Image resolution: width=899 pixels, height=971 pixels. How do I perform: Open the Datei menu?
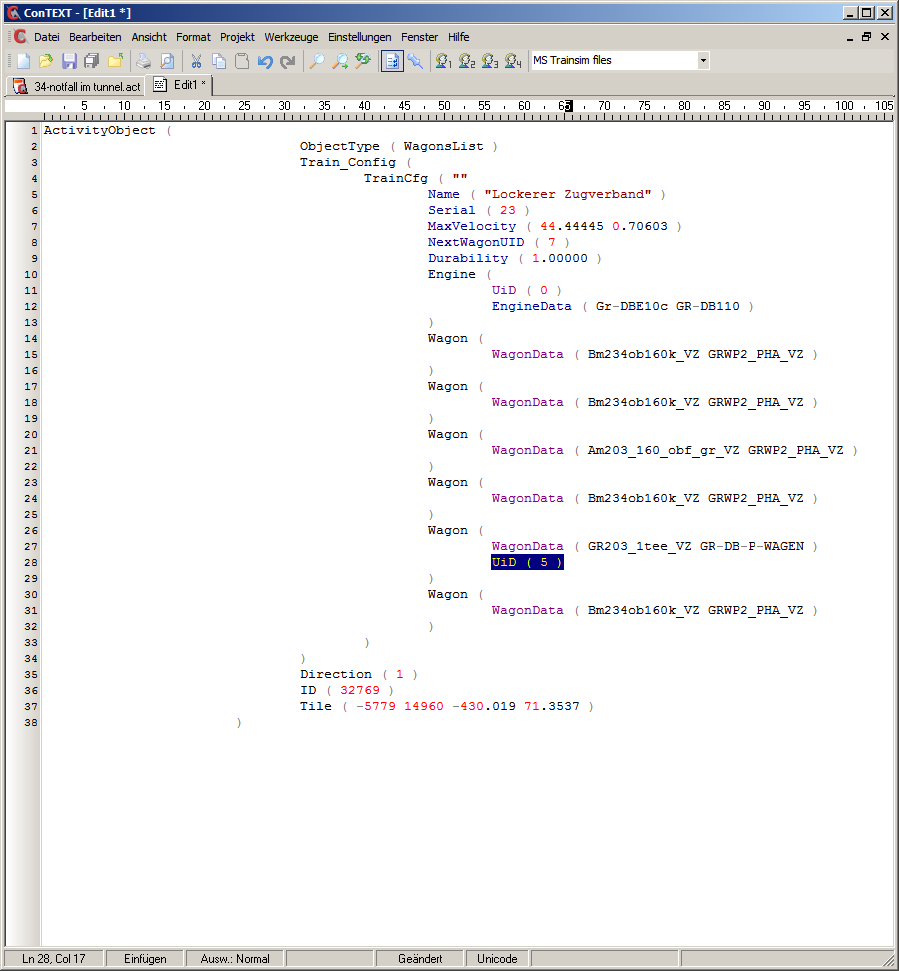click(x=46, y=37)
